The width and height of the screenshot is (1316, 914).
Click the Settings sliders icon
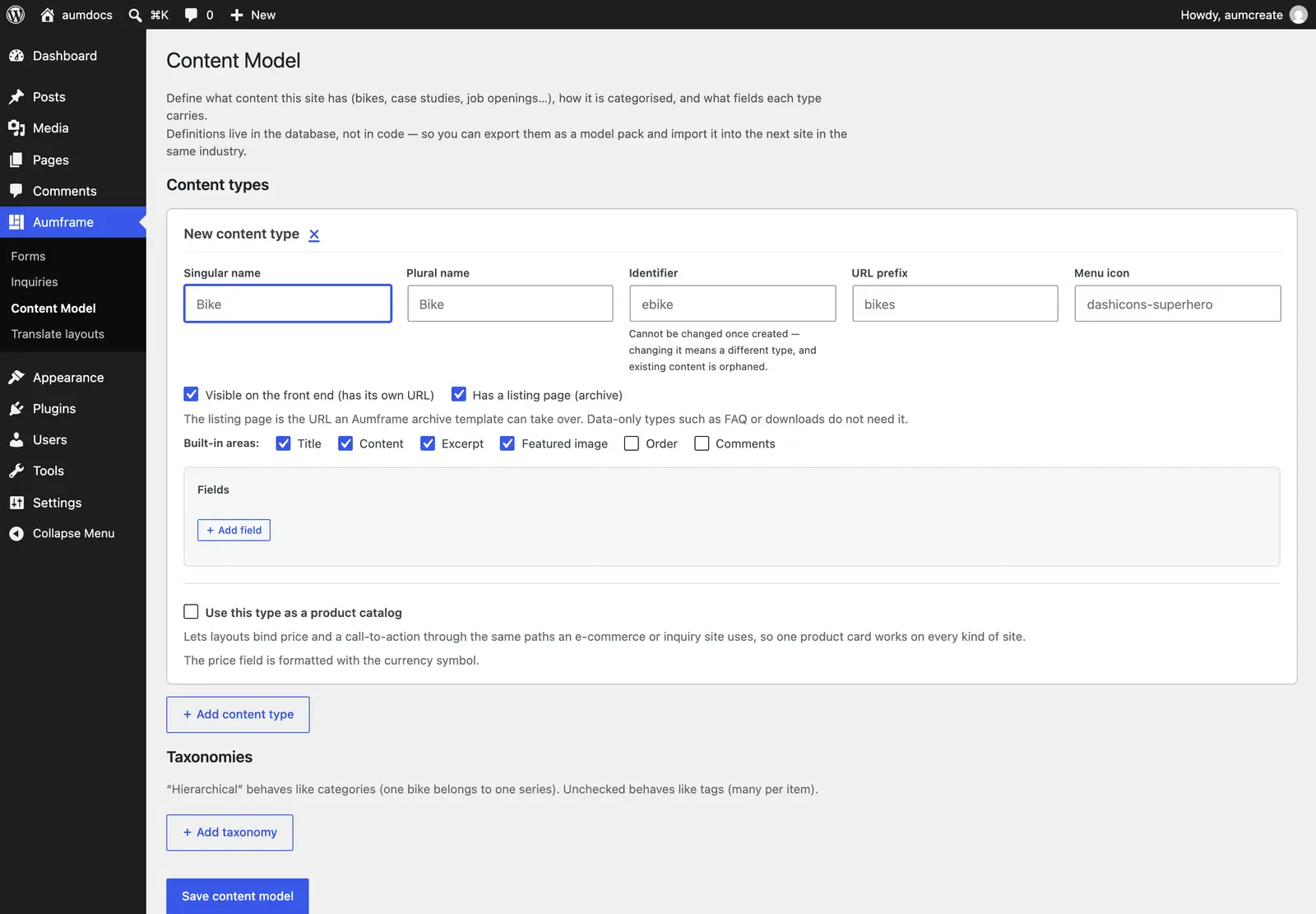[16, 503]
